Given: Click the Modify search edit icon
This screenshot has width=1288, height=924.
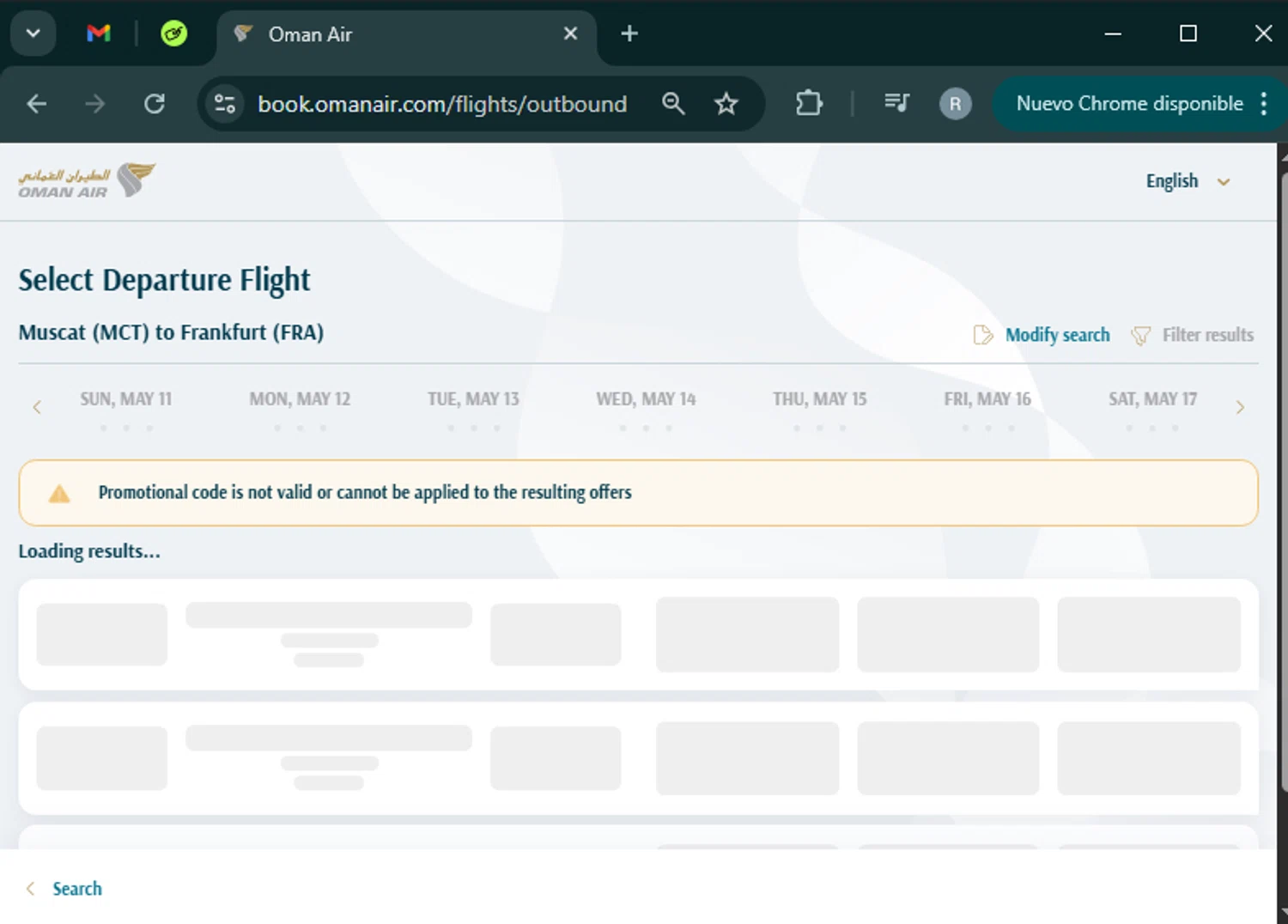Looking at the screenshot, I should pos(982,335).
